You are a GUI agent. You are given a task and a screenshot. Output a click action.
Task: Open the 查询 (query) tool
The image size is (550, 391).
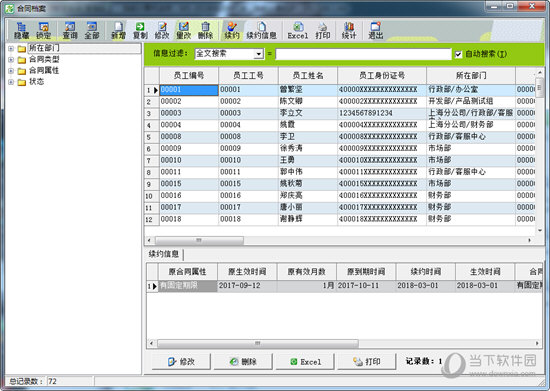70,31
